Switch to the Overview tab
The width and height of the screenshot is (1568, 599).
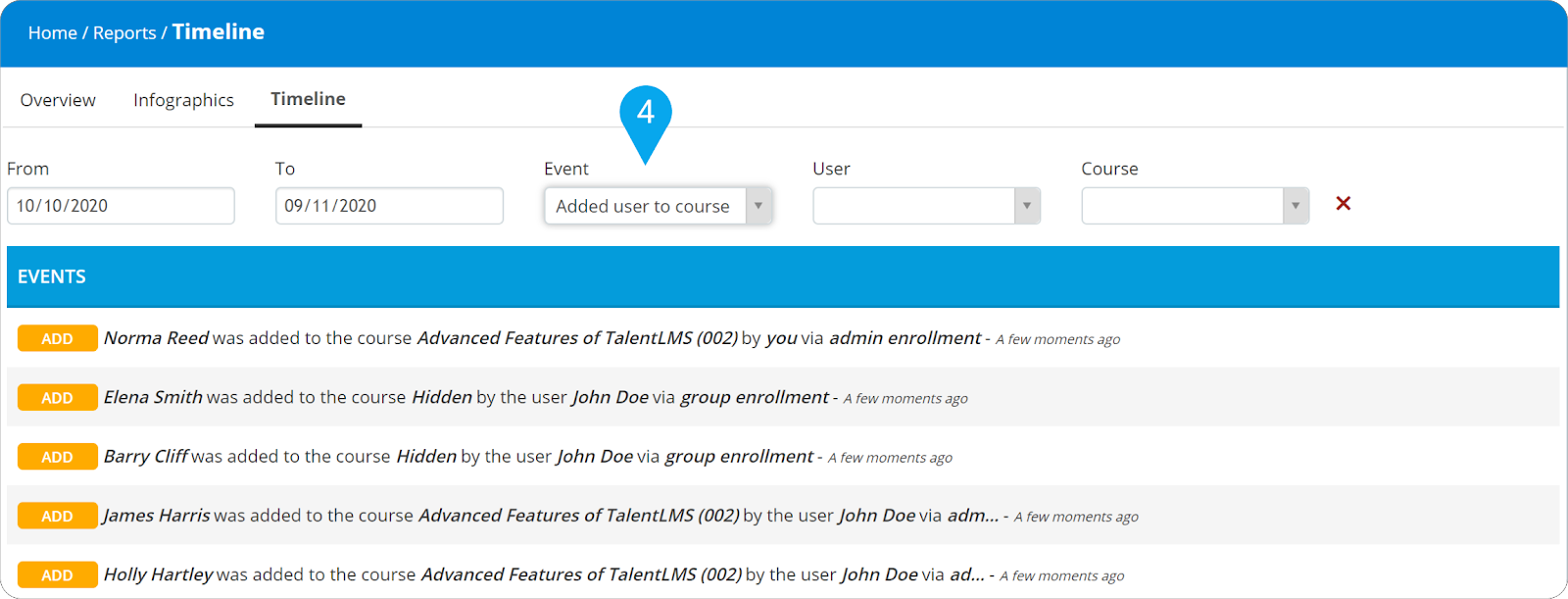click(58, 100)
